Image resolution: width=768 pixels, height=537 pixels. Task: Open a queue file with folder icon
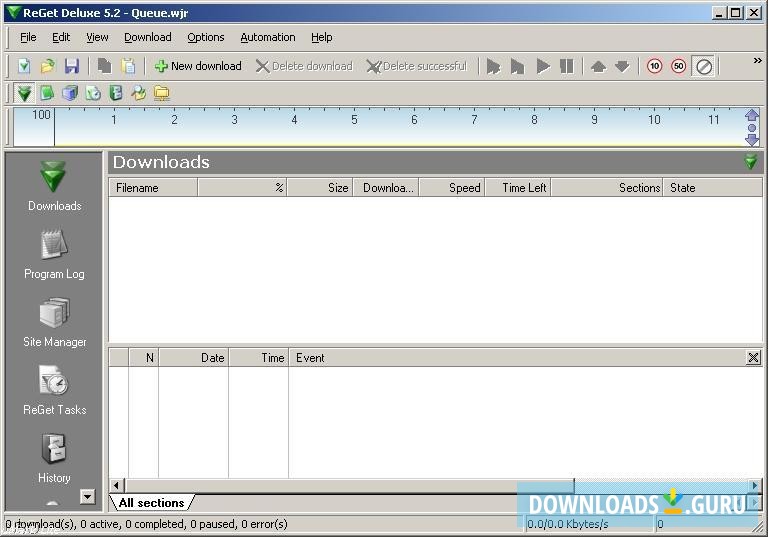(x=48, y=66)
